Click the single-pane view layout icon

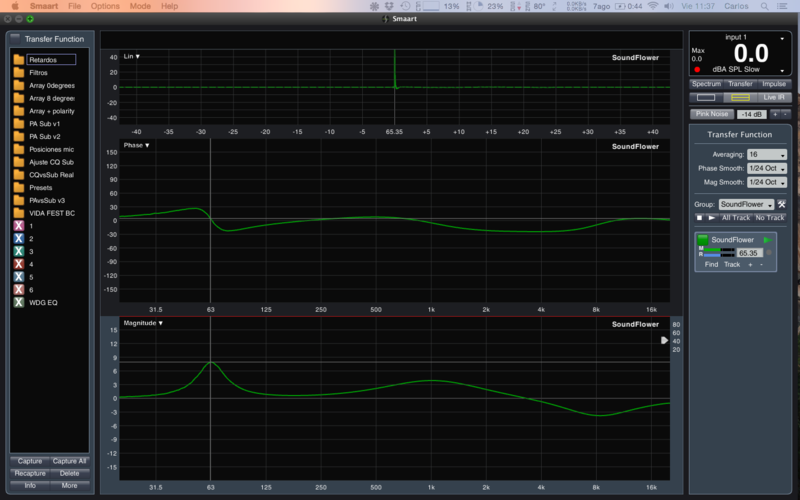pos(706,98)
